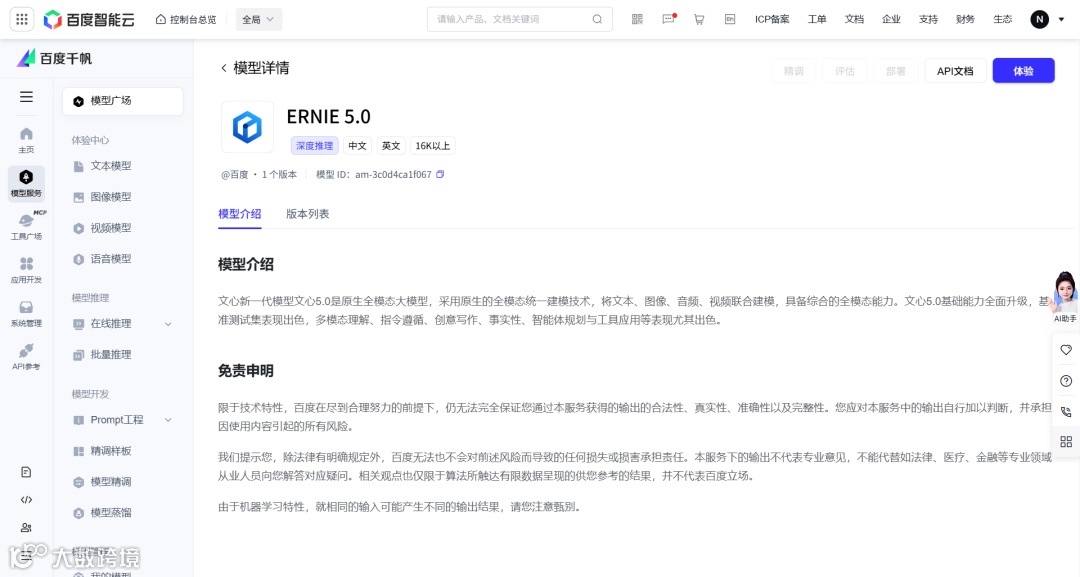The image size is (1080, 577).
Task: Click the user avatar N
Action: [x=1039, y=19]
